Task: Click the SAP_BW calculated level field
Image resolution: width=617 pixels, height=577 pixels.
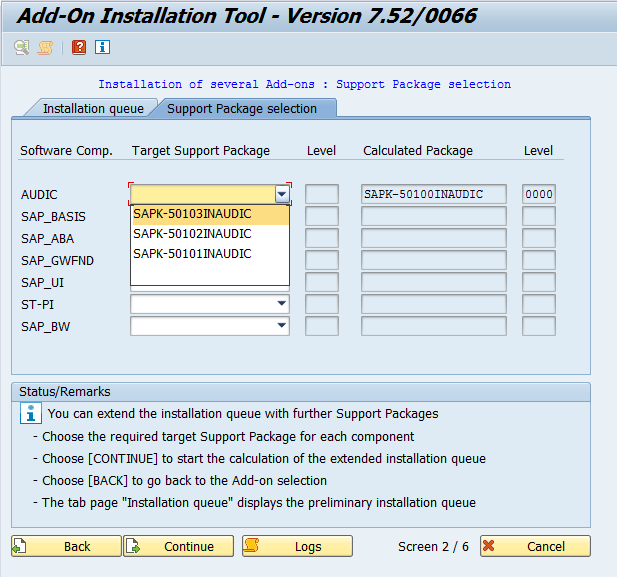Action: coord(539,326)
